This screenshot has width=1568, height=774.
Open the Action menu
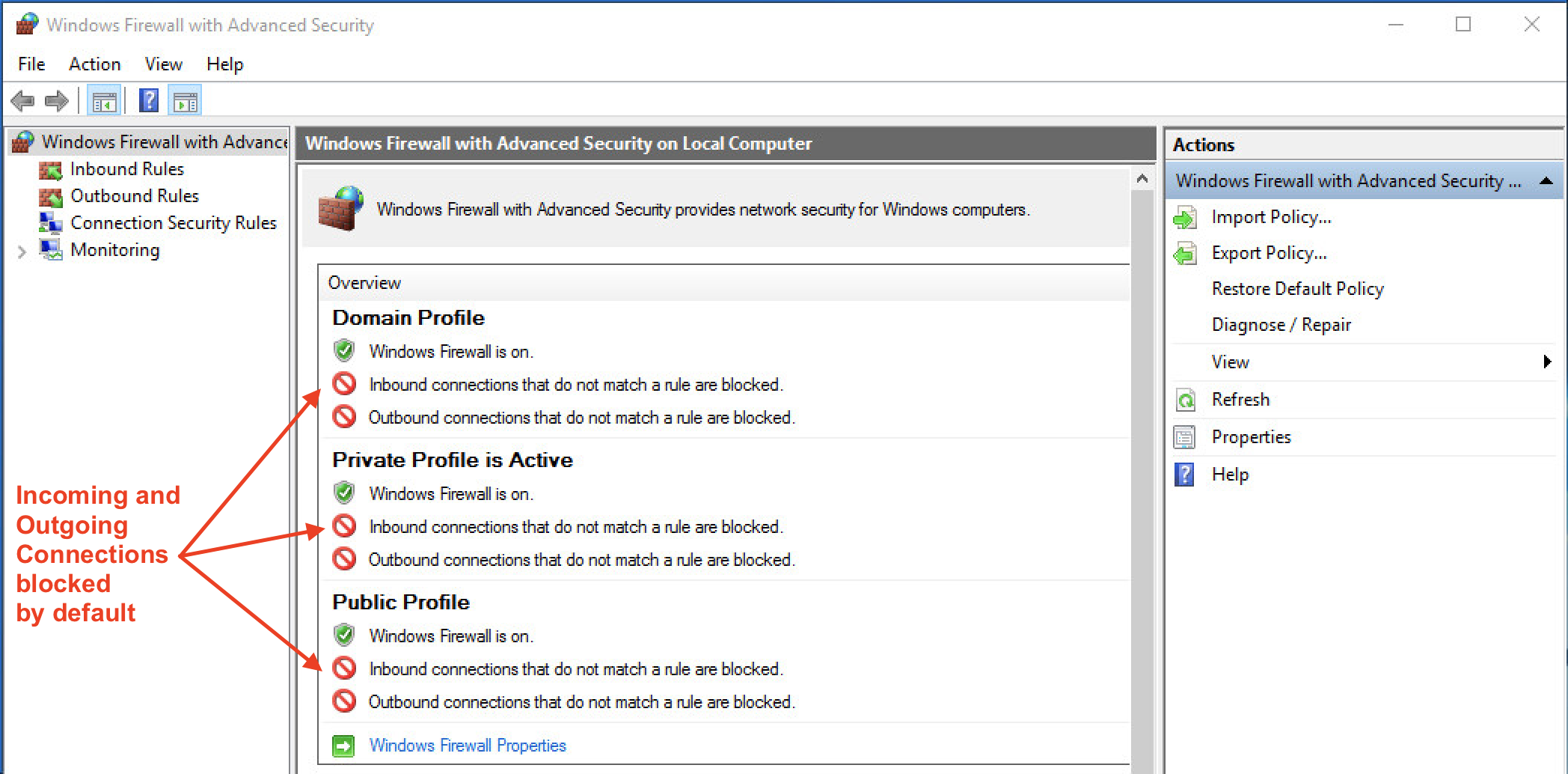click(x=94, y=64)
